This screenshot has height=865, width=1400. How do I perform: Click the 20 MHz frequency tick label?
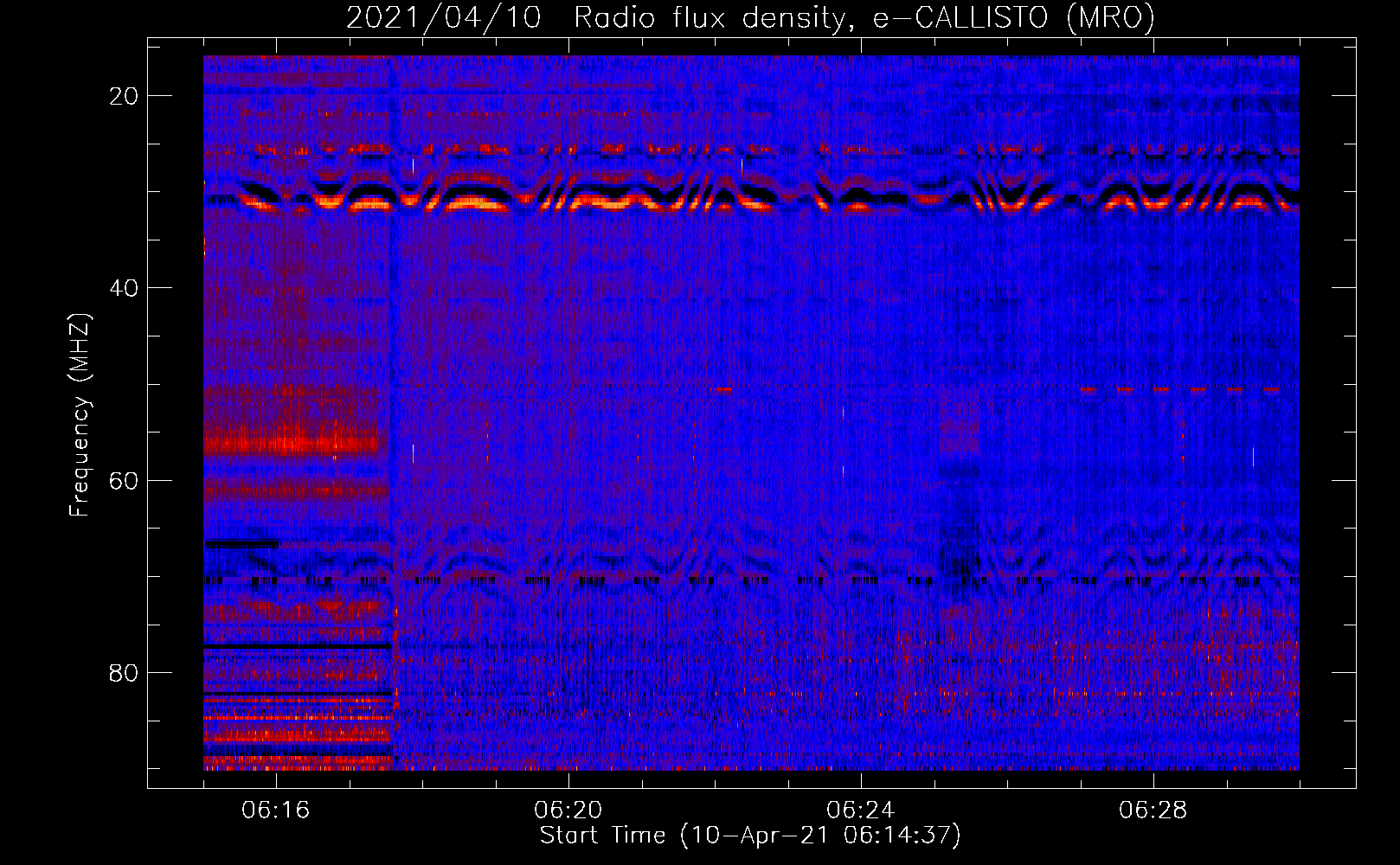tap(125, 96)
